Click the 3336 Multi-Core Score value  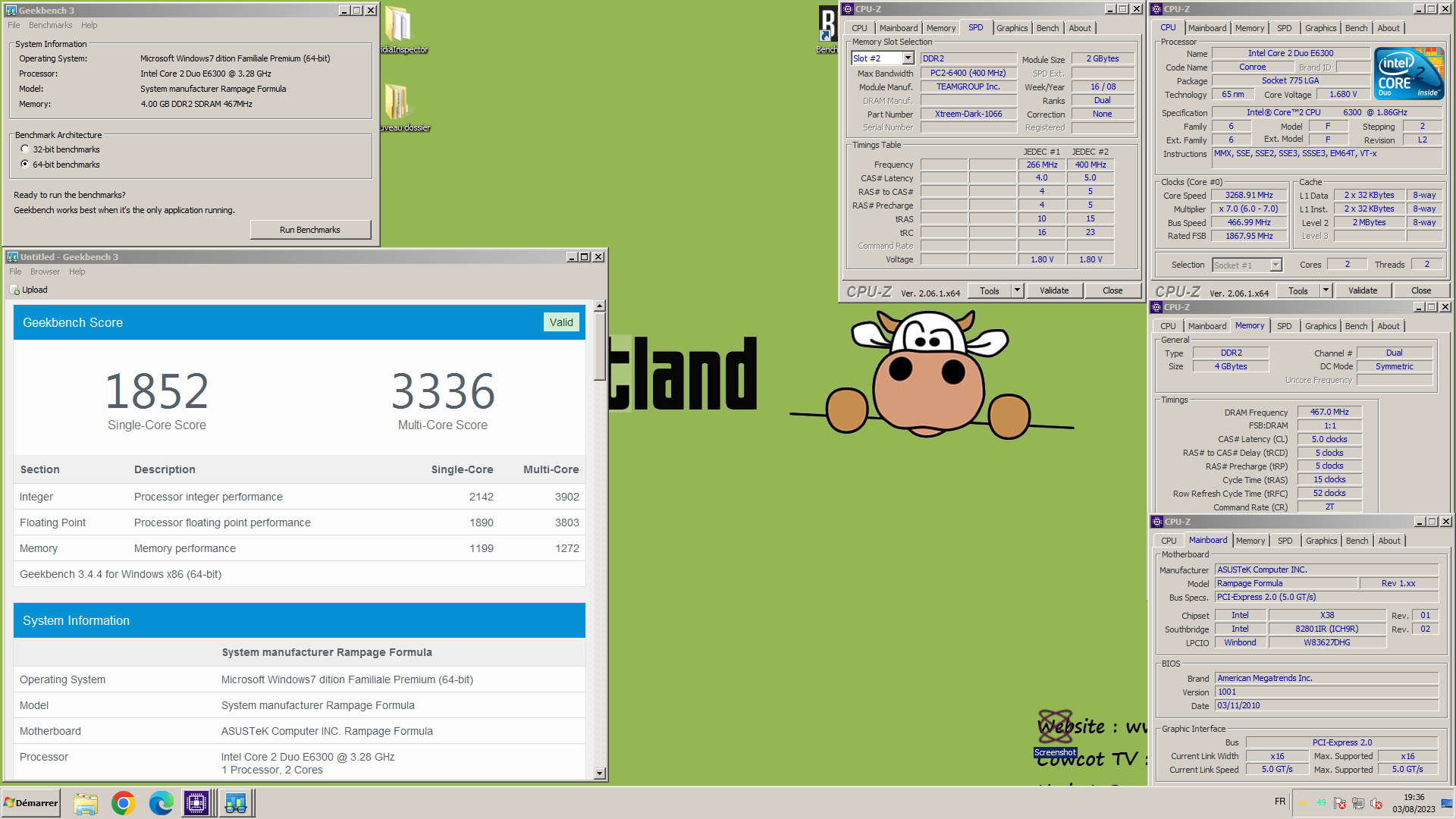pyautogui.click(x=443, y=391)
